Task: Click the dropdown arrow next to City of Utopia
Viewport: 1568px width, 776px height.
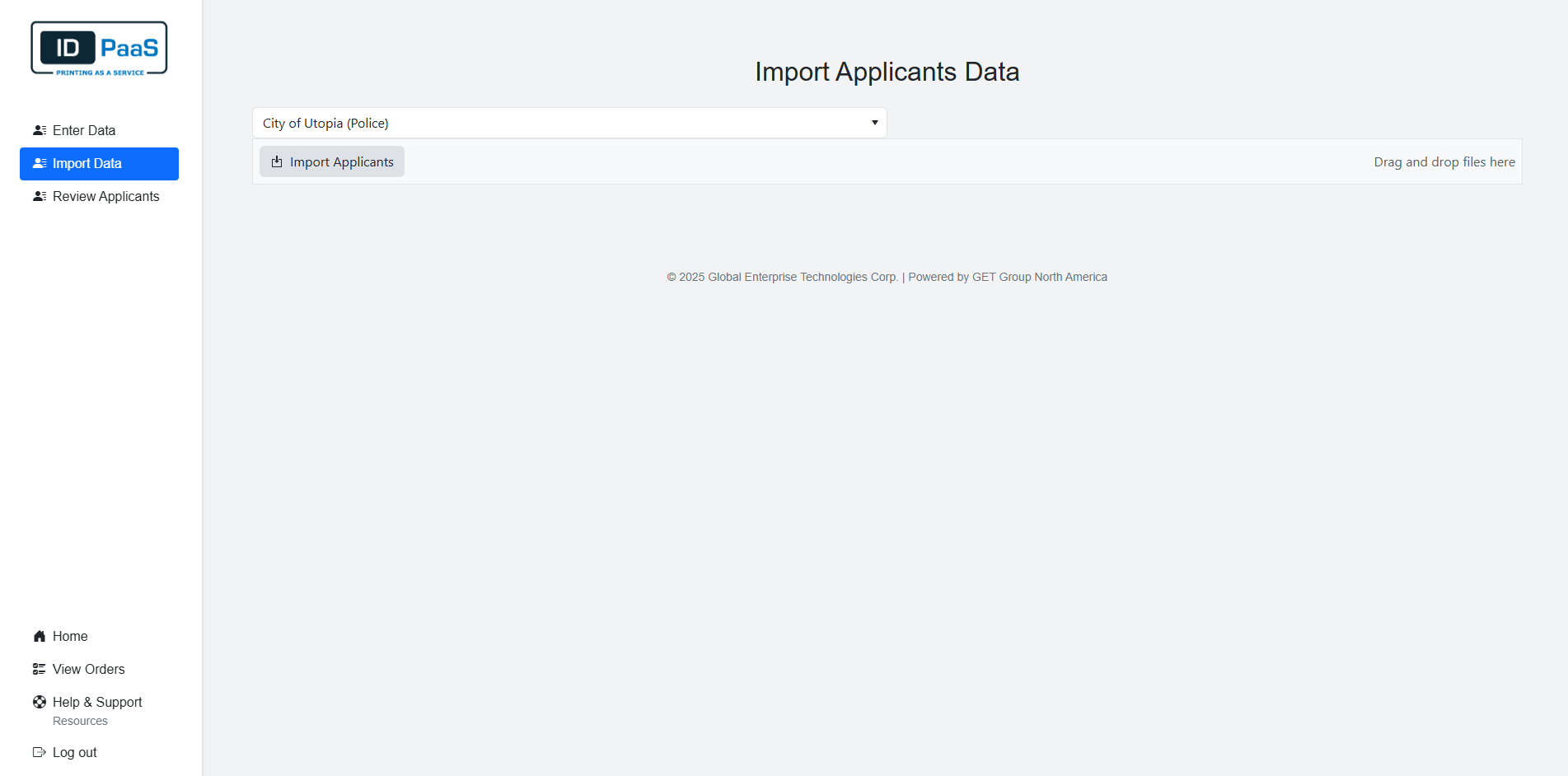Action: (x=874, y=122)
